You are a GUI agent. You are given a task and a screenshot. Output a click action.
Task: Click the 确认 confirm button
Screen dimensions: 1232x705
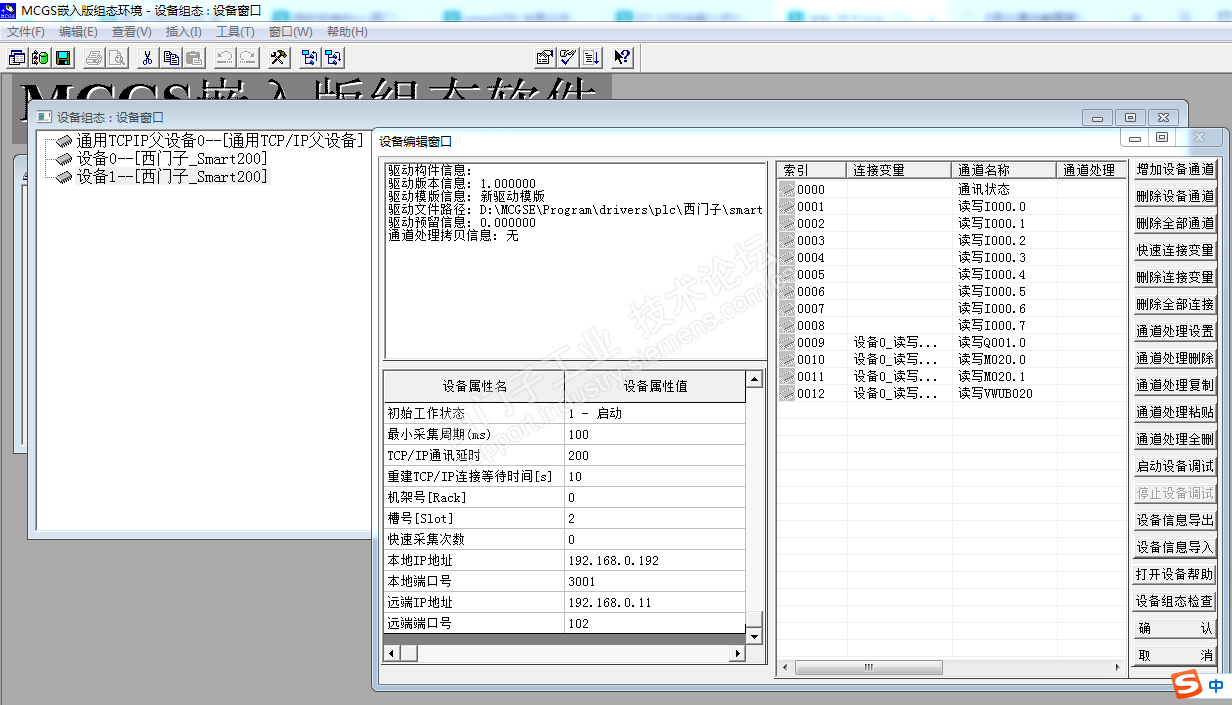(x=1175, y=629)
